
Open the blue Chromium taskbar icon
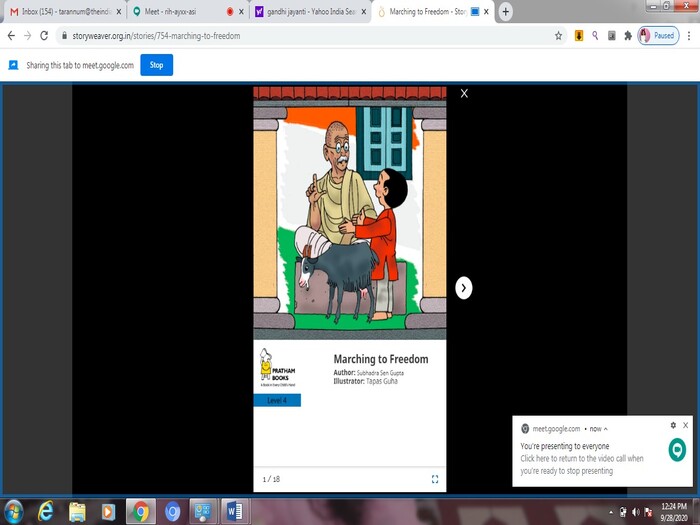173,512
